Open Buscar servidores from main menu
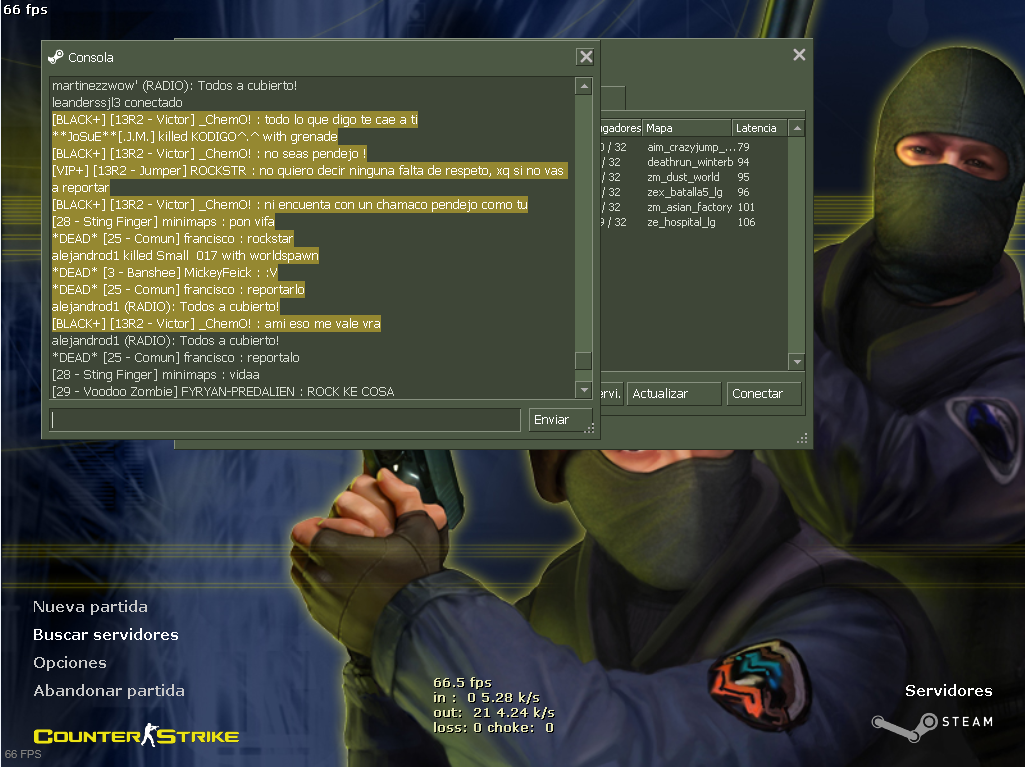This screenshot has height=767, width=1026. tap(105, 635)
